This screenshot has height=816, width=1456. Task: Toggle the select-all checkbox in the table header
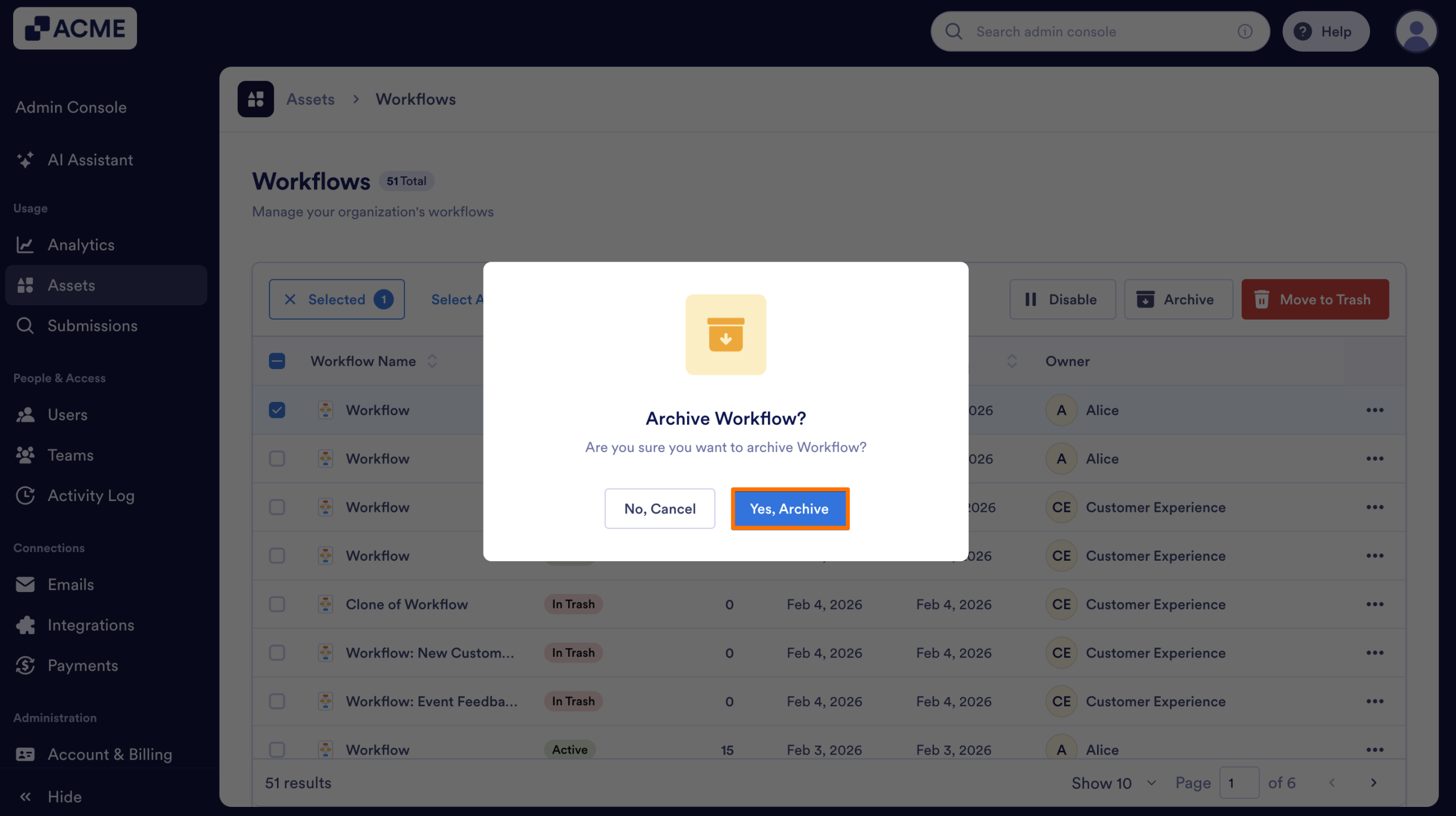tap(277, 361)
